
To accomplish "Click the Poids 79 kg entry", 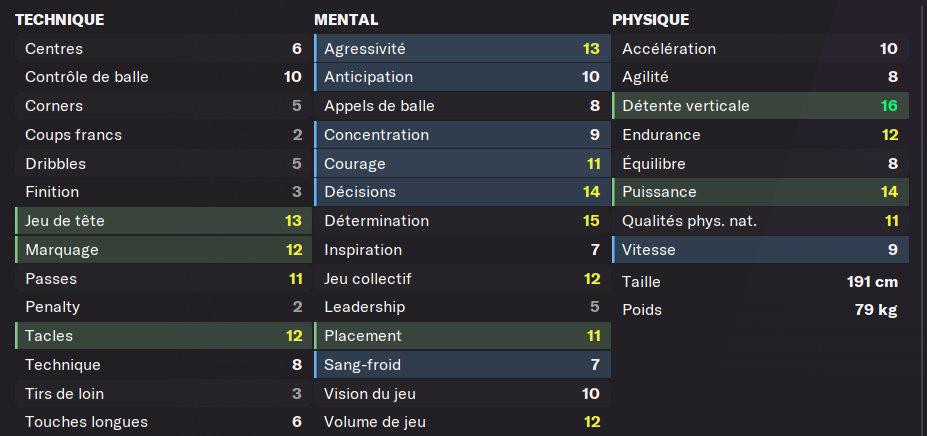I will 760,310.
